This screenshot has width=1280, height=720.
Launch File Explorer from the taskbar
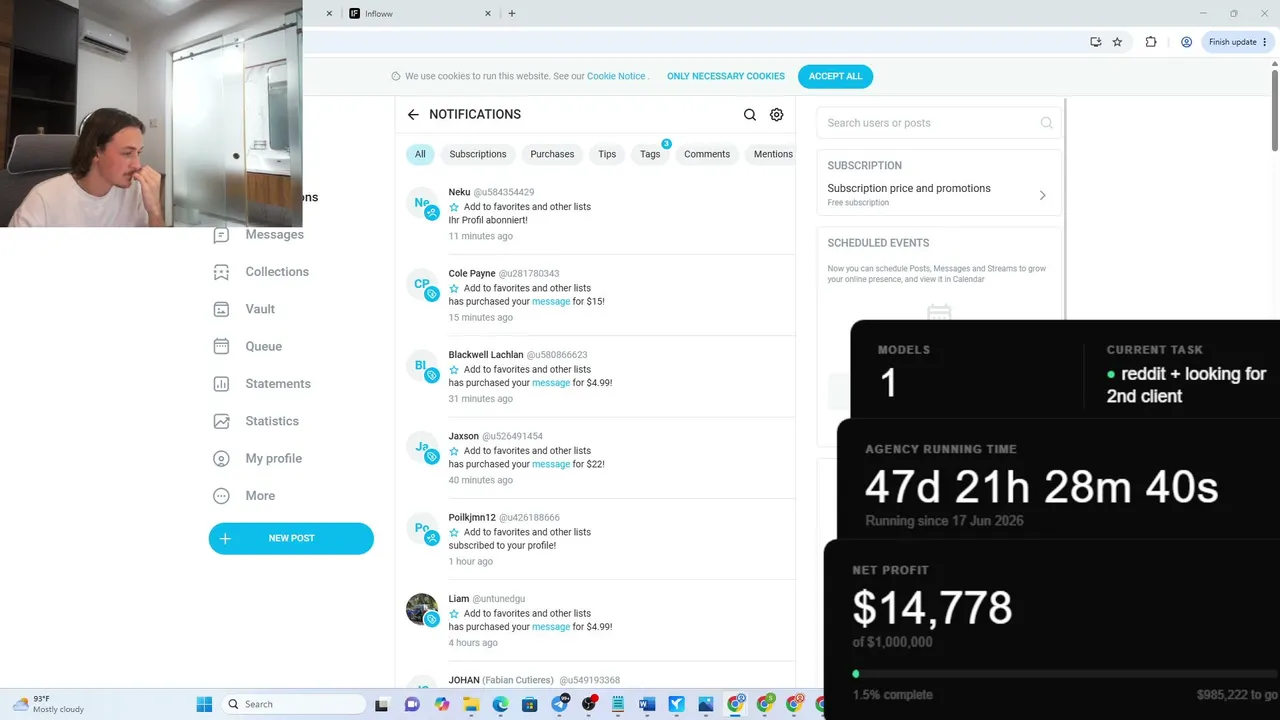point(471,704)
